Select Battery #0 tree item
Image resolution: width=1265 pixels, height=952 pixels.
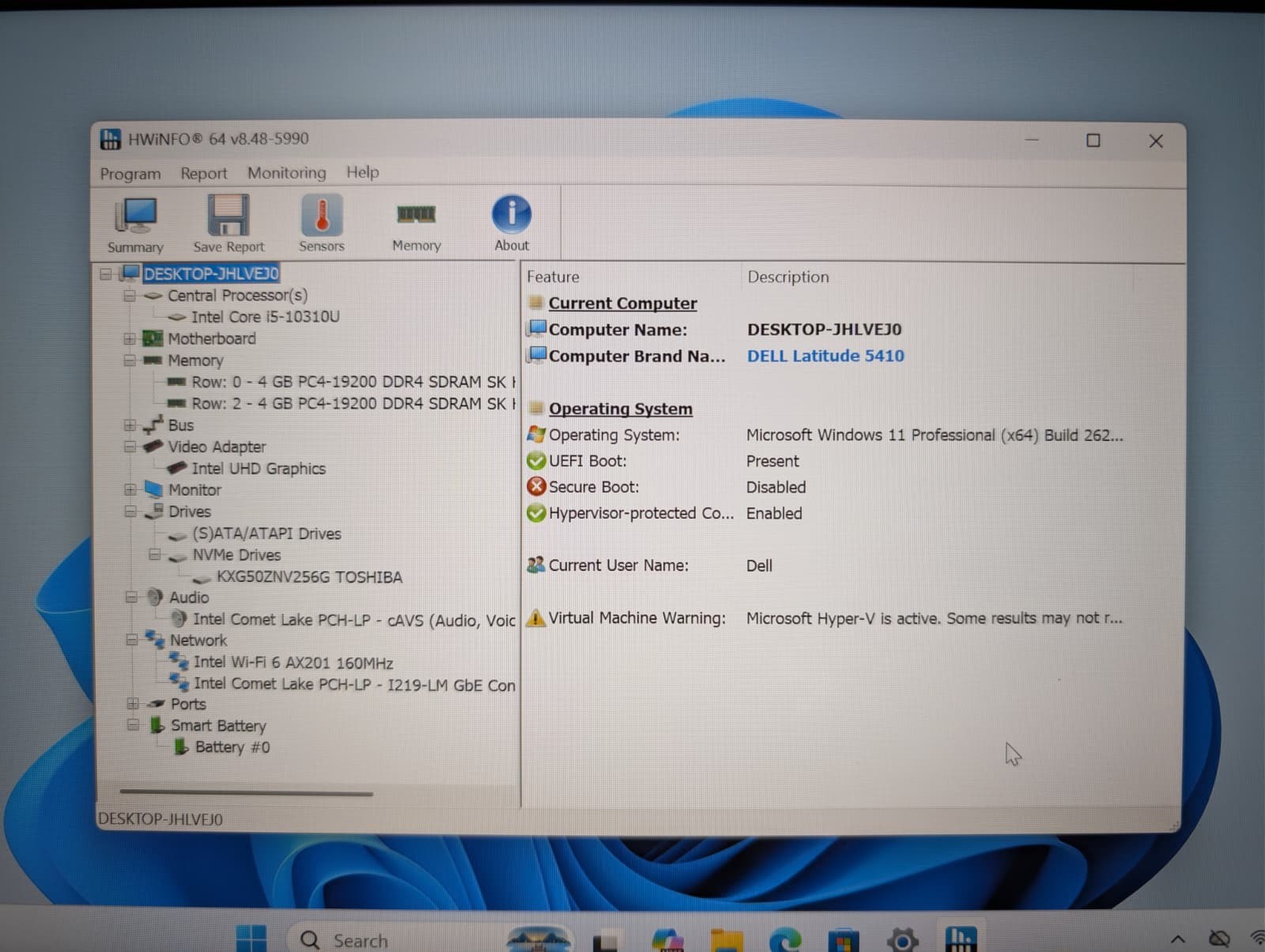[x=232, y=747]
